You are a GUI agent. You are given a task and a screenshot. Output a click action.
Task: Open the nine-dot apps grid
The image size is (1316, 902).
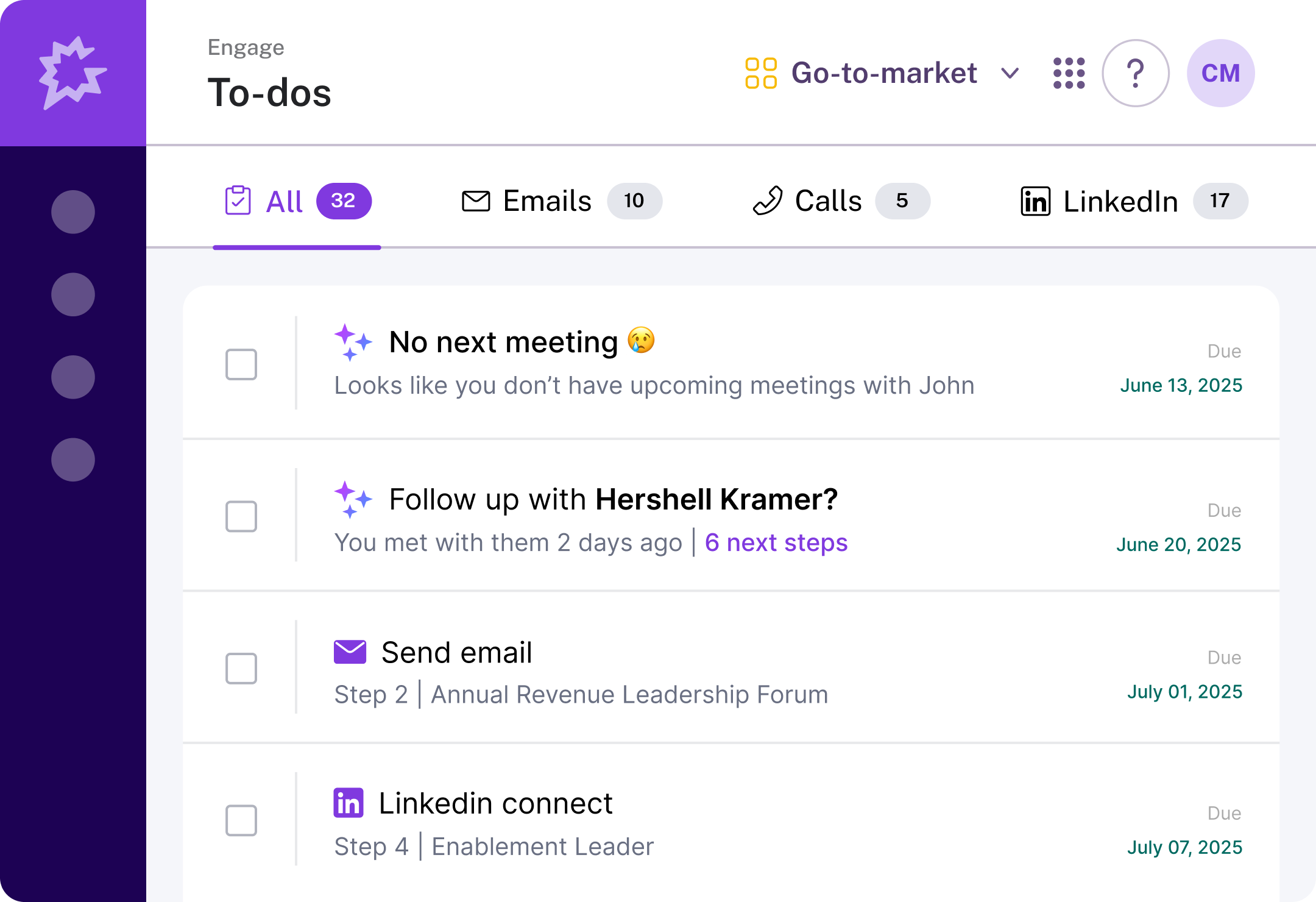pyautogui.click(x=1069, y=73)
